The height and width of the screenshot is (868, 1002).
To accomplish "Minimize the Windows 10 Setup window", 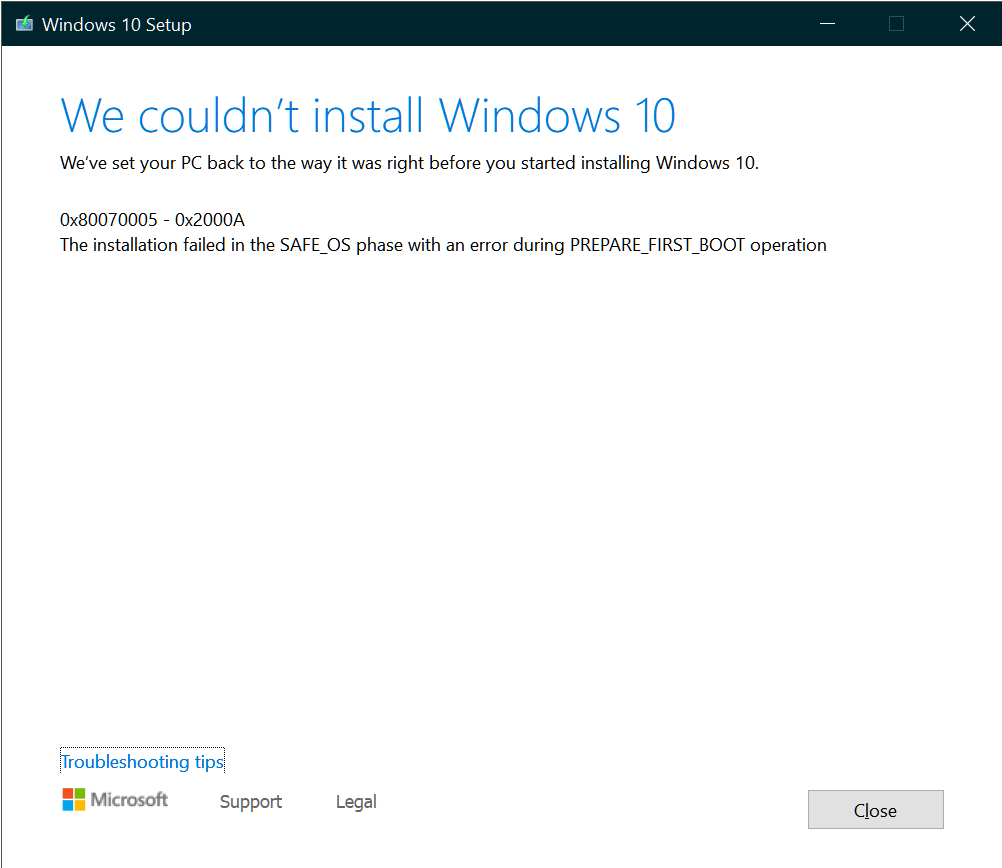I will tap(828, 24).
